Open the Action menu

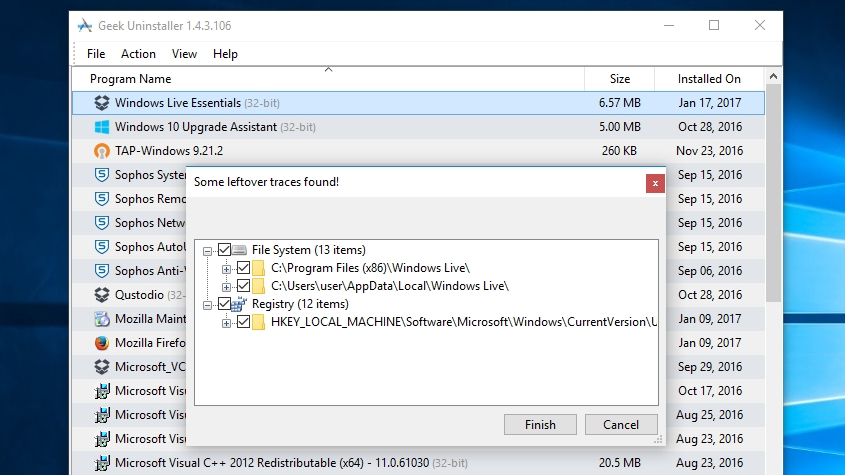pyautogui.click(x=138, y=54)
